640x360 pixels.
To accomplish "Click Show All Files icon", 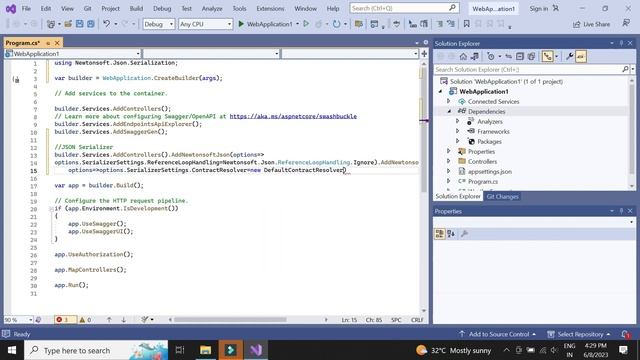I will point(531,57).
